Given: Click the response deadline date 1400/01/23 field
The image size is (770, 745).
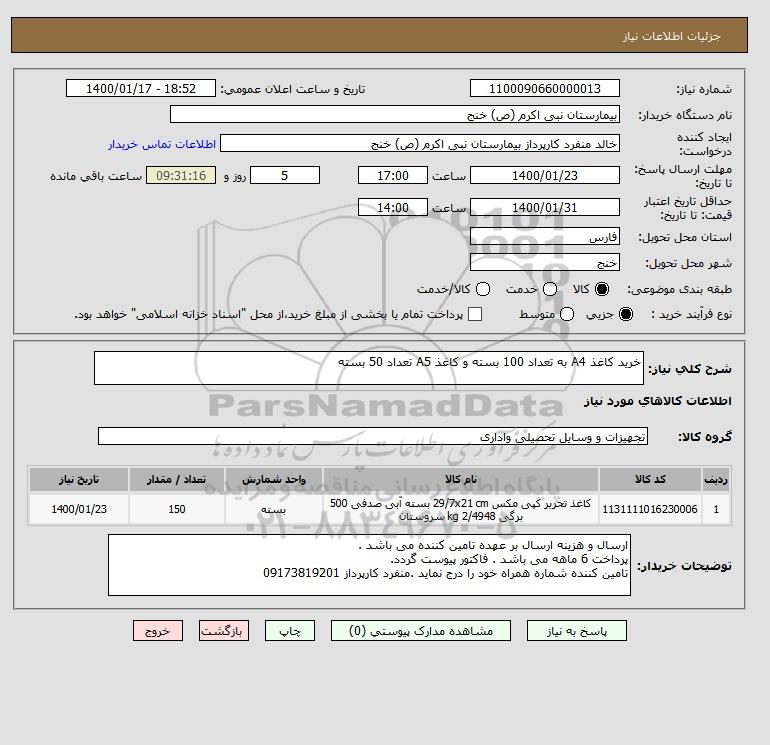Looking at the screenshot, I should tap(545, 175).
